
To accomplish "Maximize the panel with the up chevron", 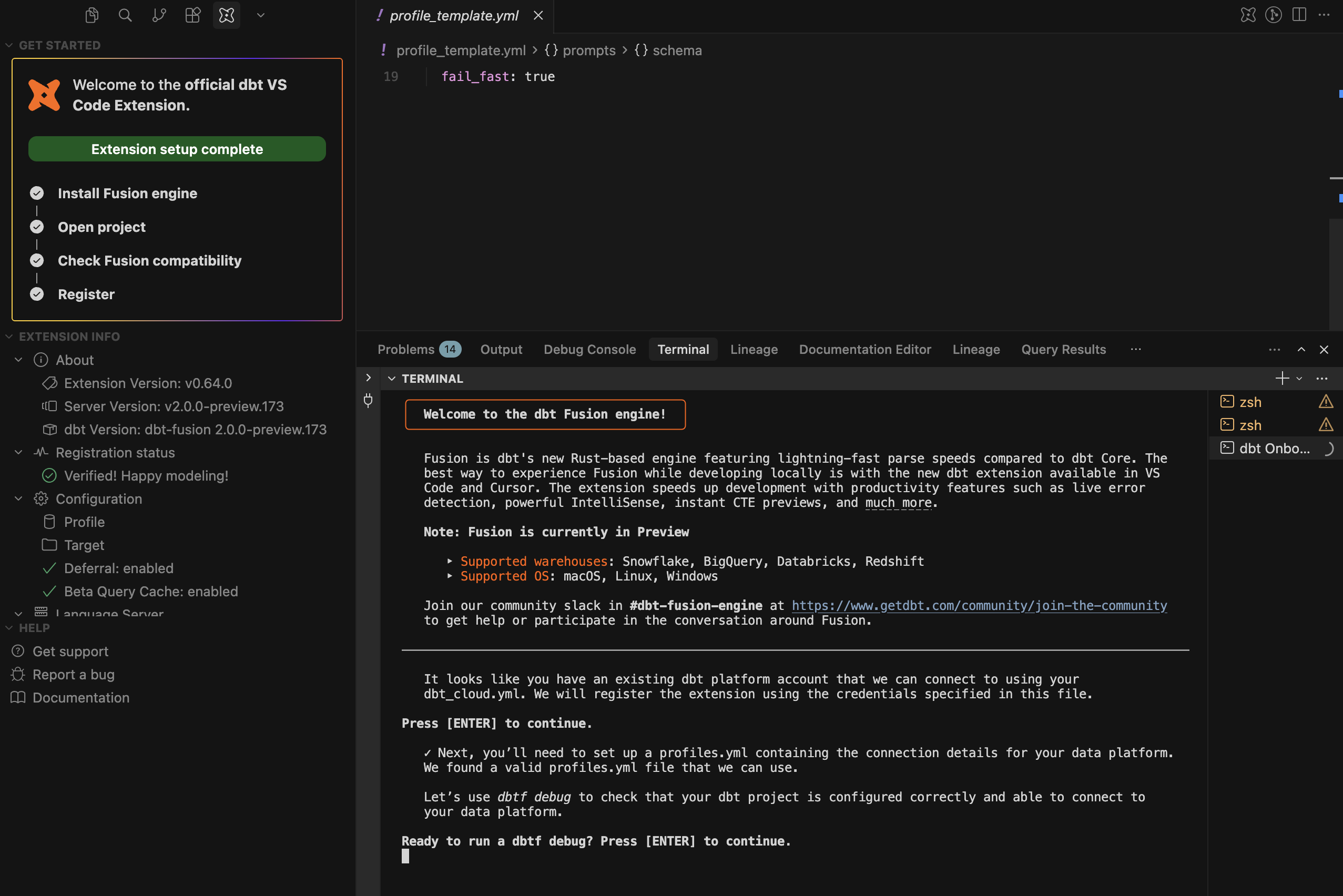I will (1301, 349).
